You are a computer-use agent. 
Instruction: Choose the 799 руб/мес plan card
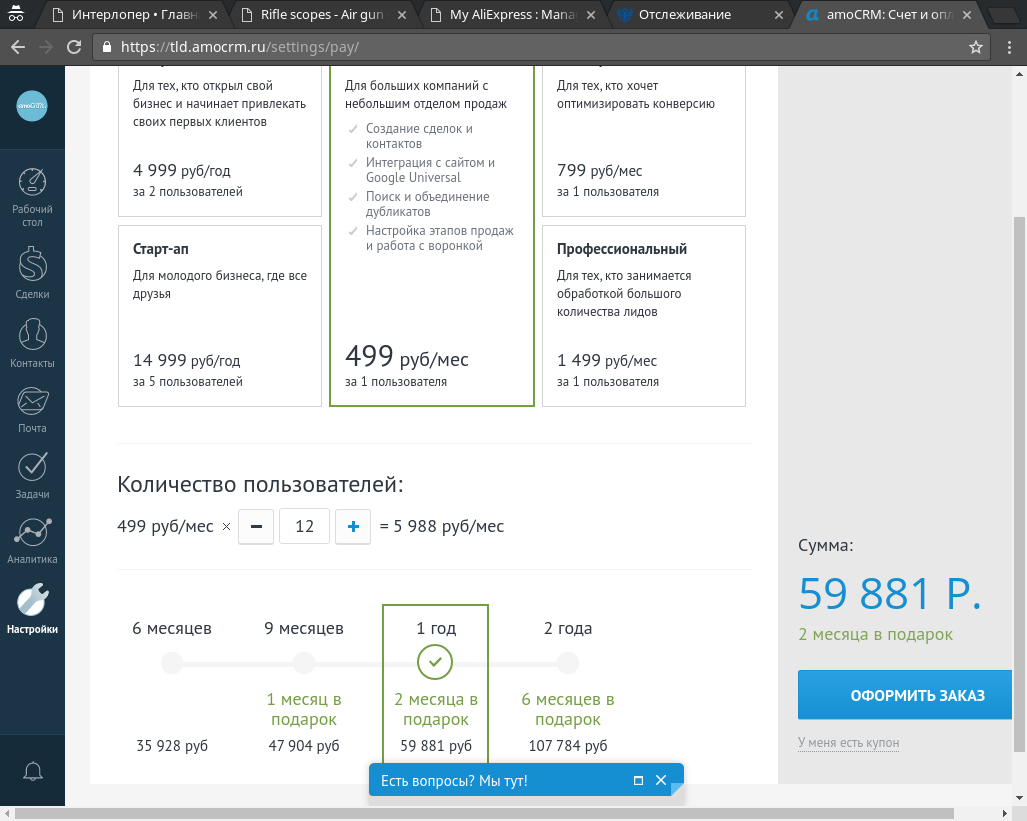click(x=644, y=141)
